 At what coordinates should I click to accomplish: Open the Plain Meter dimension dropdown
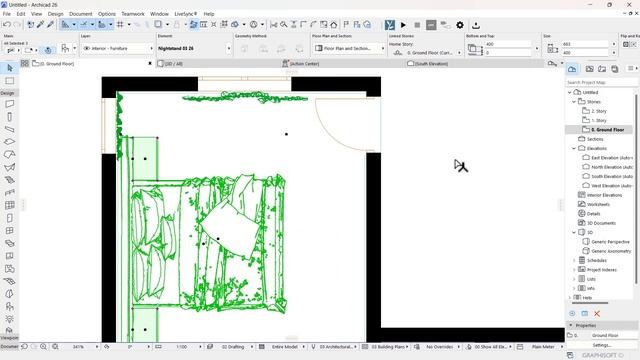[544, 347]
